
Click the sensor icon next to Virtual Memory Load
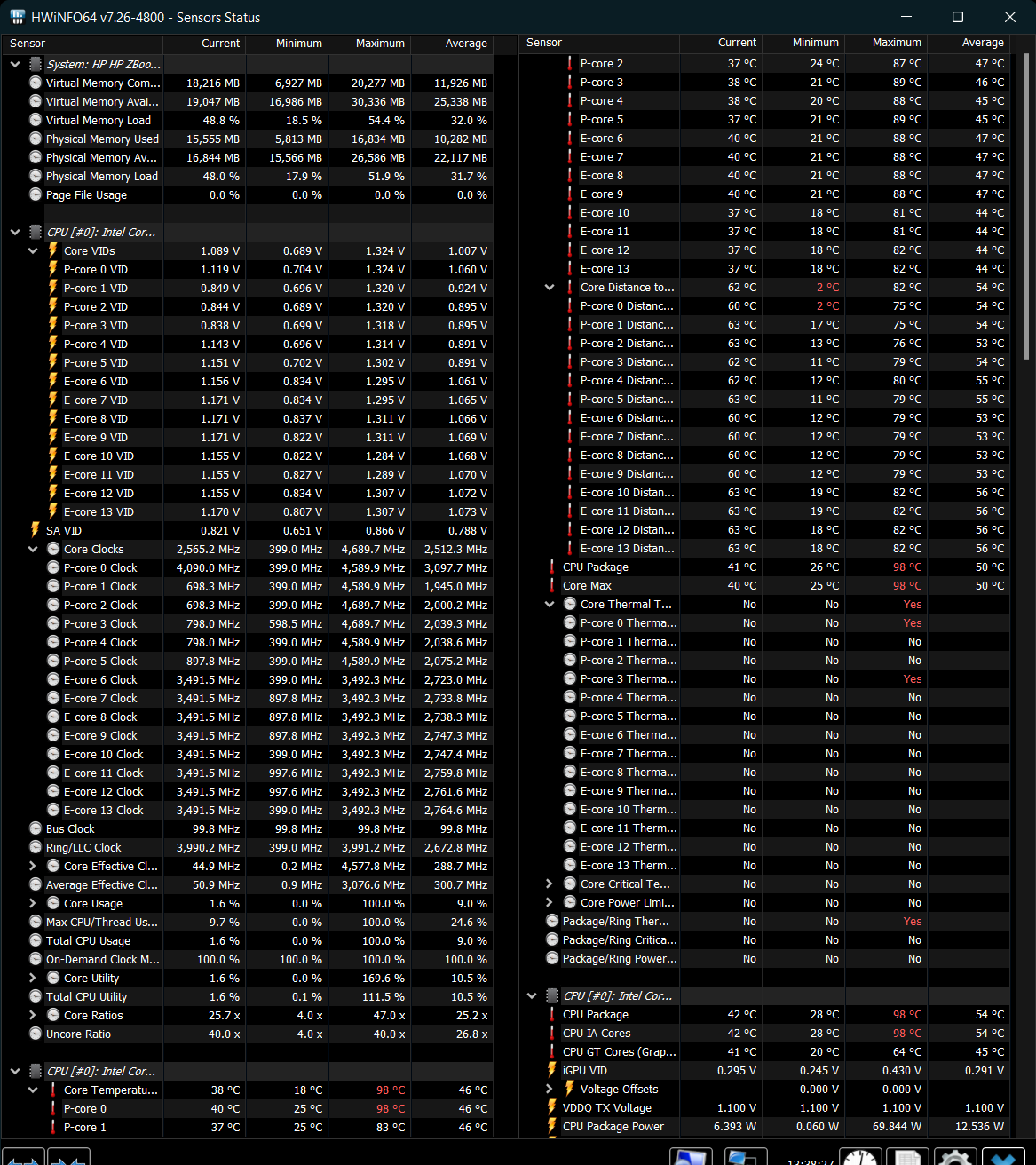(36, 120)
